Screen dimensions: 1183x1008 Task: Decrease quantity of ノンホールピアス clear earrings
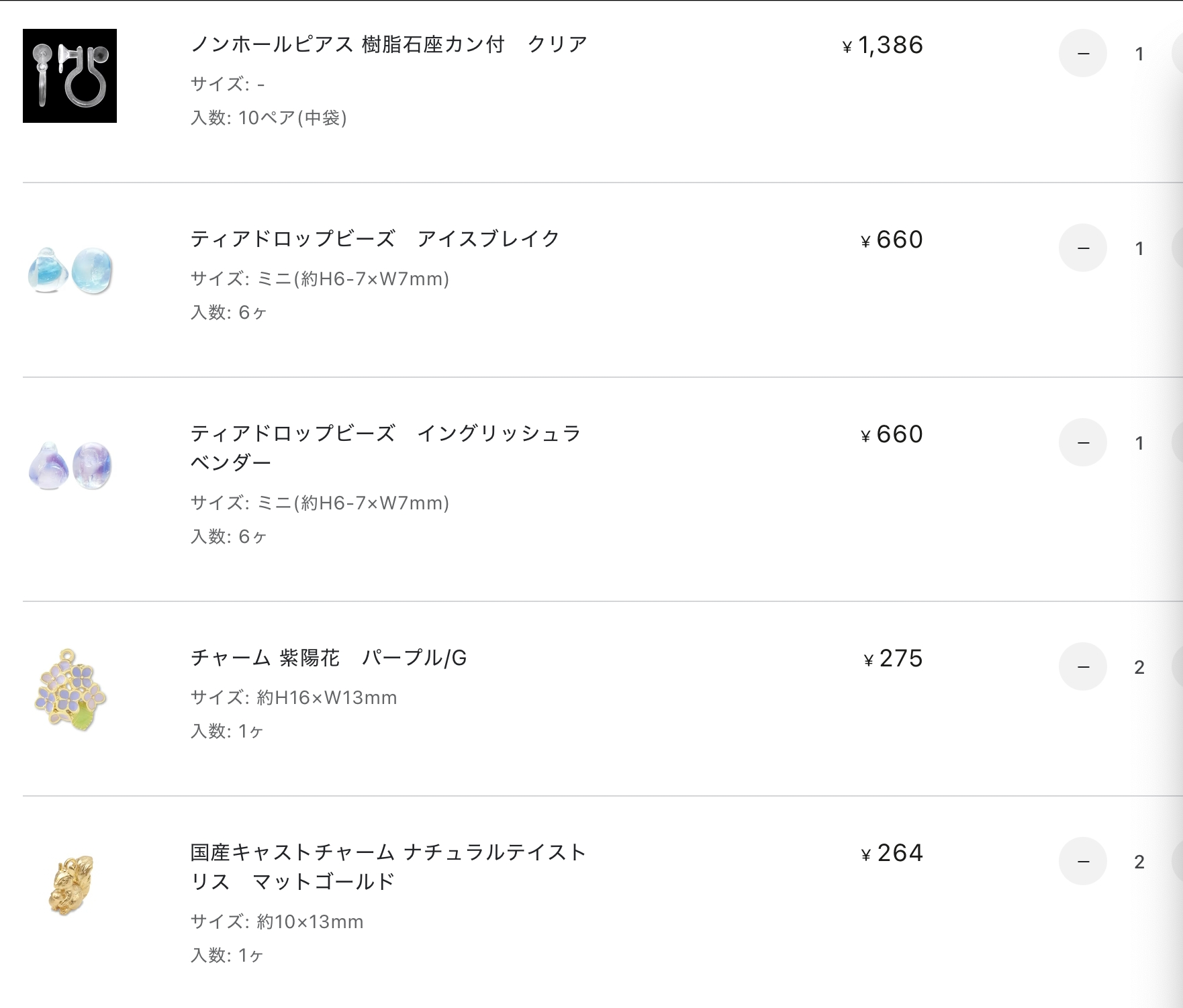[1083, 53]
